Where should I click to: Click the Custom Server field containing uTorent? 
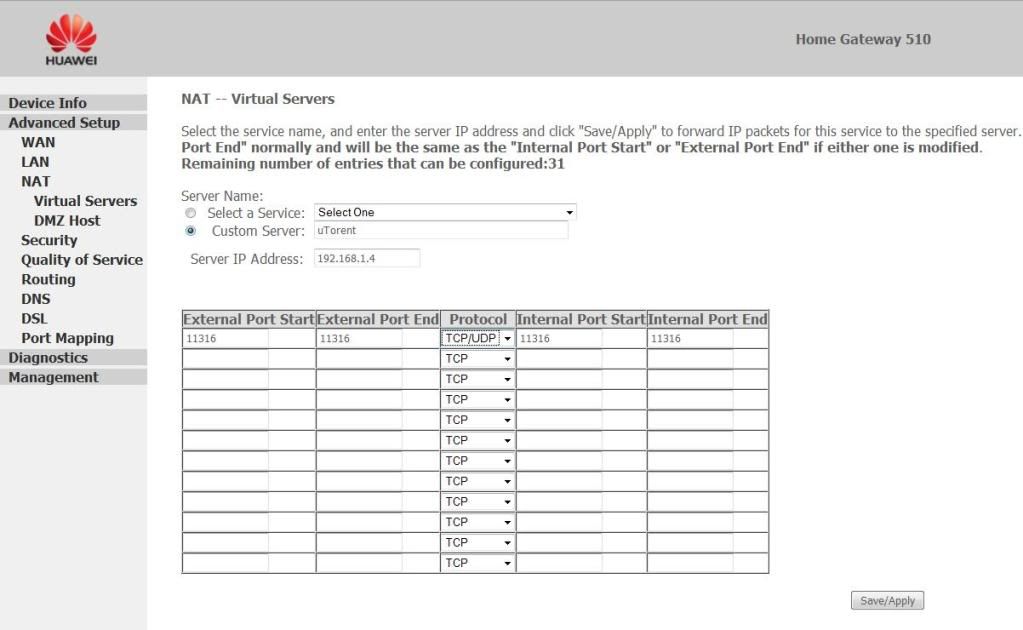441,230
